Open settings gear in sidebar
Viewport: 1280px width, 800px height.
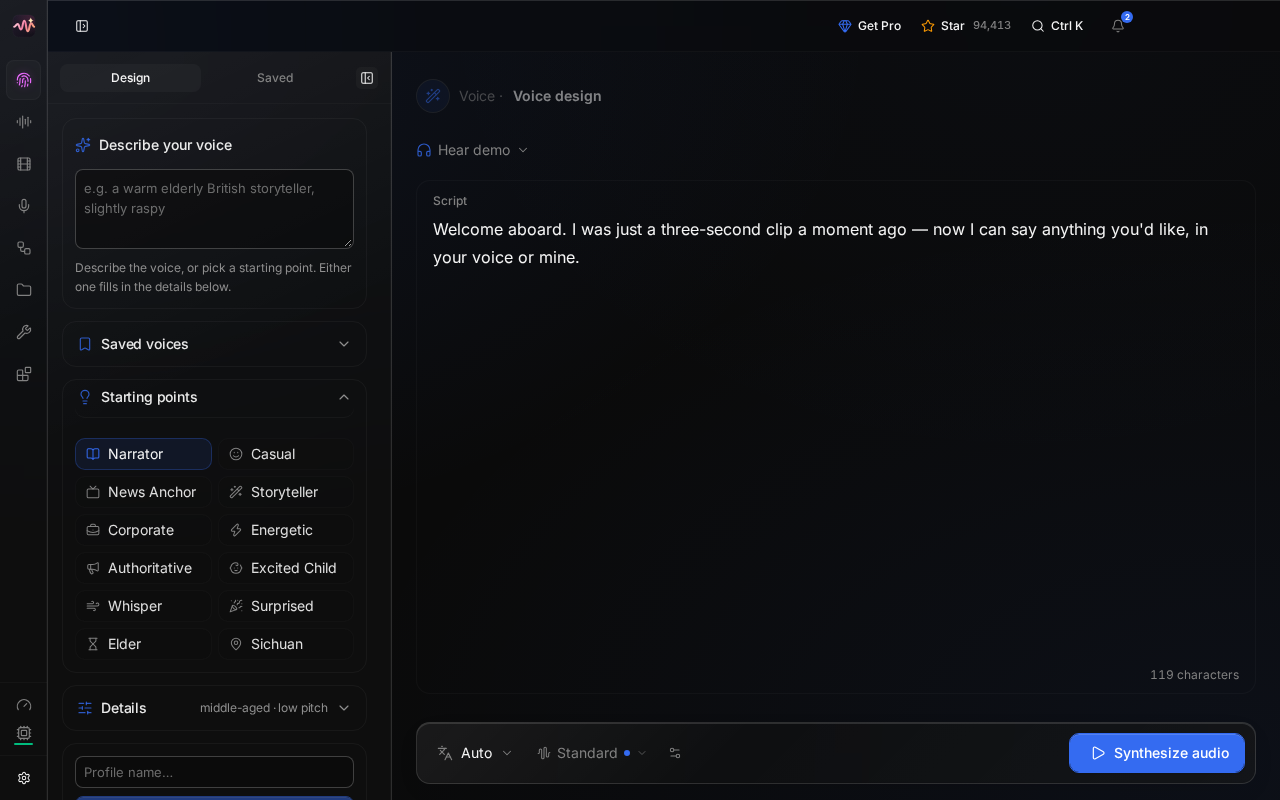(x=24, y=778)
